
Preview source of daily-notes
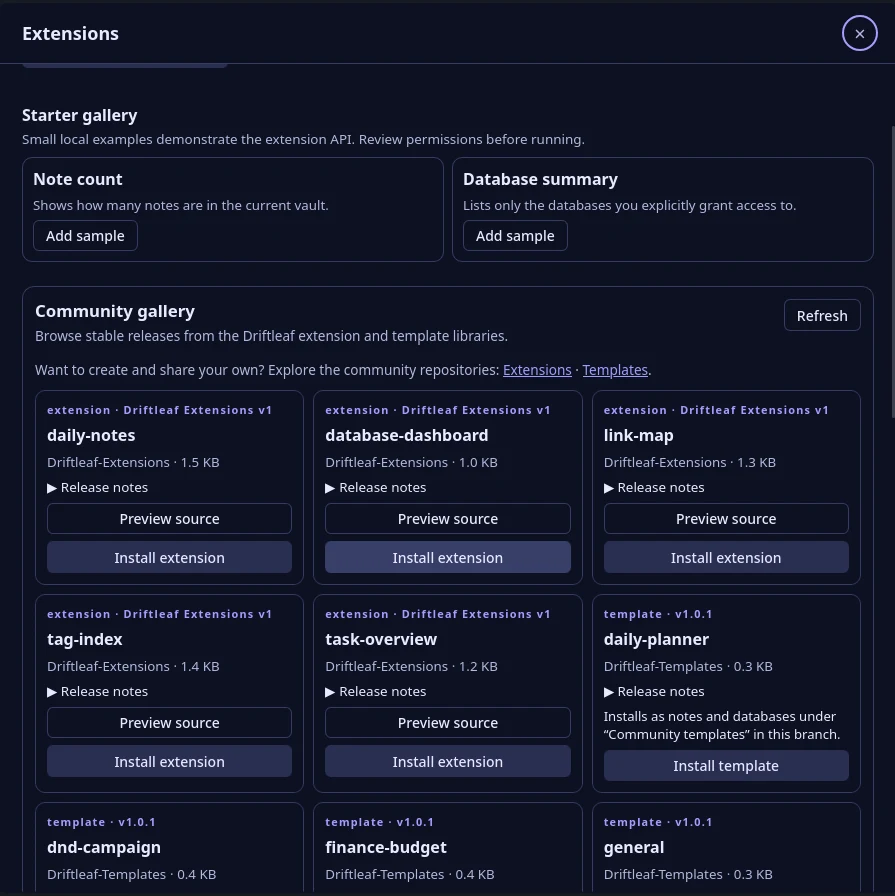(x=169, y=519)
